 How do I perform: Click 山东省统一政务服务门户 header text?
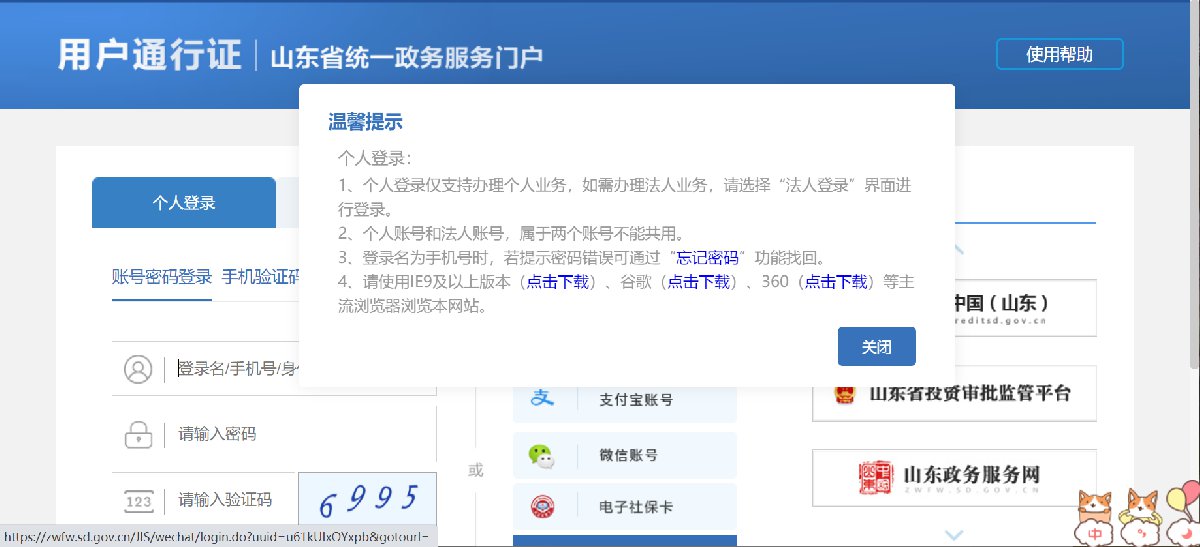tap(406, 57)
